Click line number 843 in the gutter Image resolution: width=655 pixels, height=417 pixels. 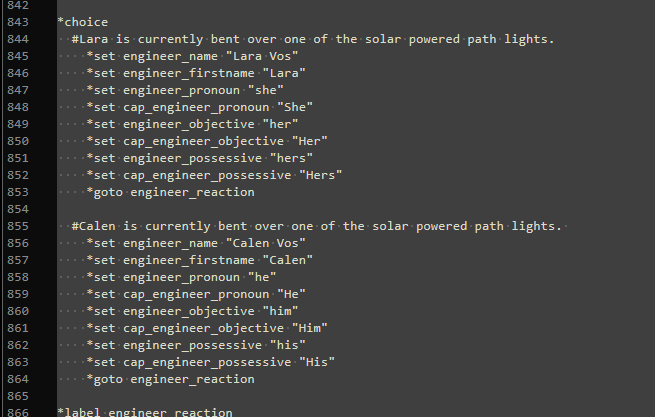pyautogui.click(x=16, y=21)
